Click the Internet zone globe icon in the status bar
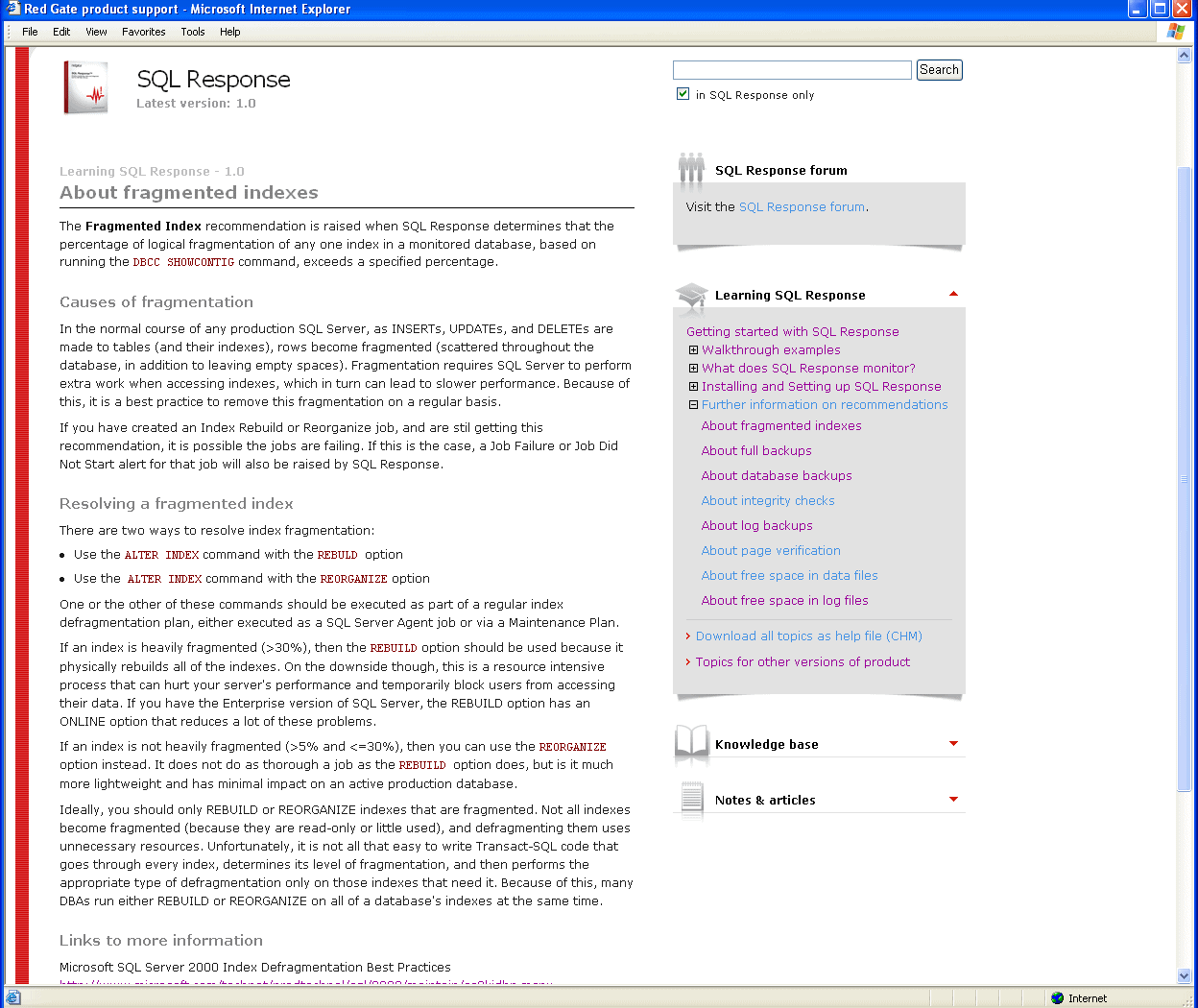Image resolution: width=1198 pixels, height=1008 pixels. click(1058, 998)
